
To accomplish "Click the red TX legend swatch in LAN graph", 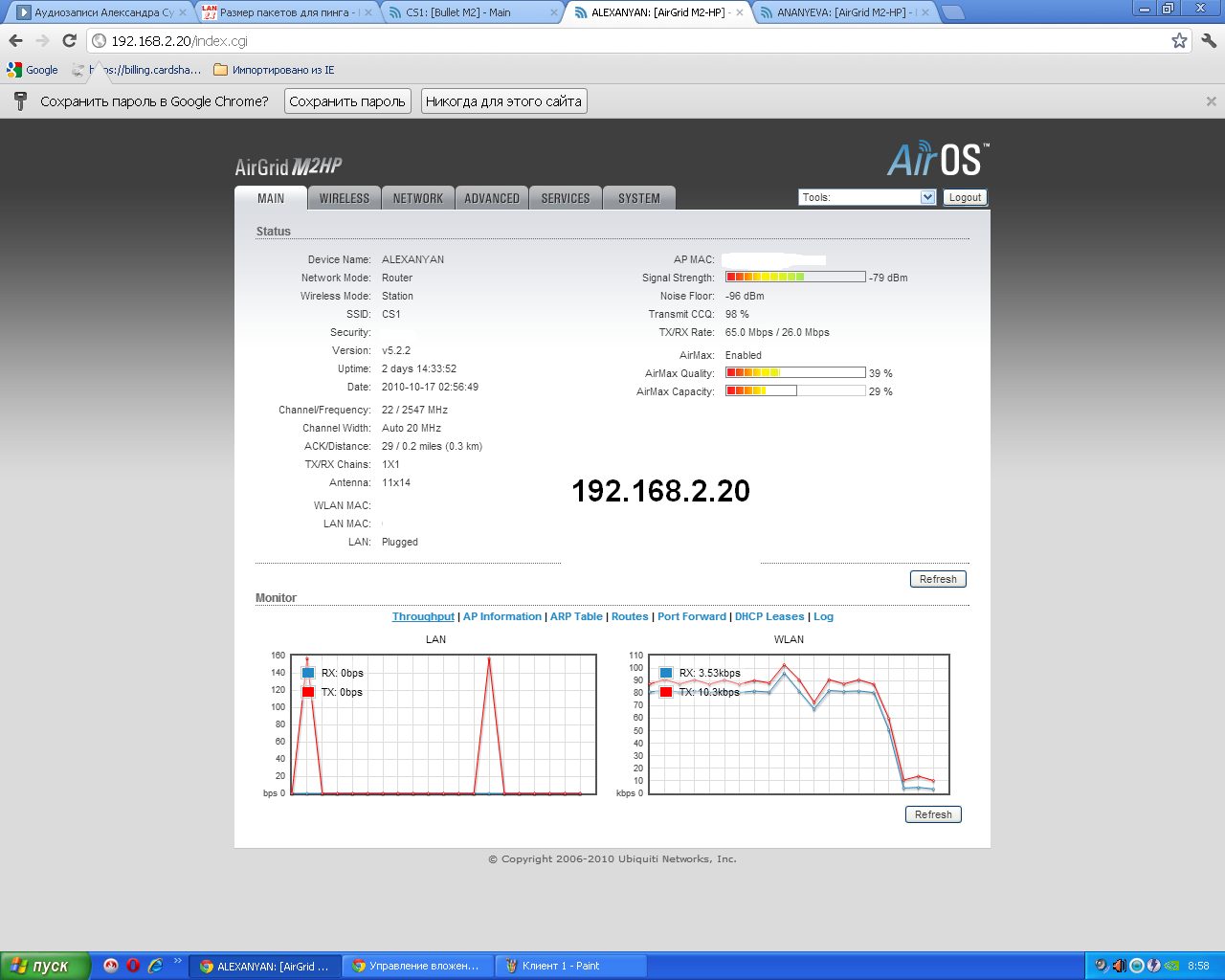I will (308, 692).
